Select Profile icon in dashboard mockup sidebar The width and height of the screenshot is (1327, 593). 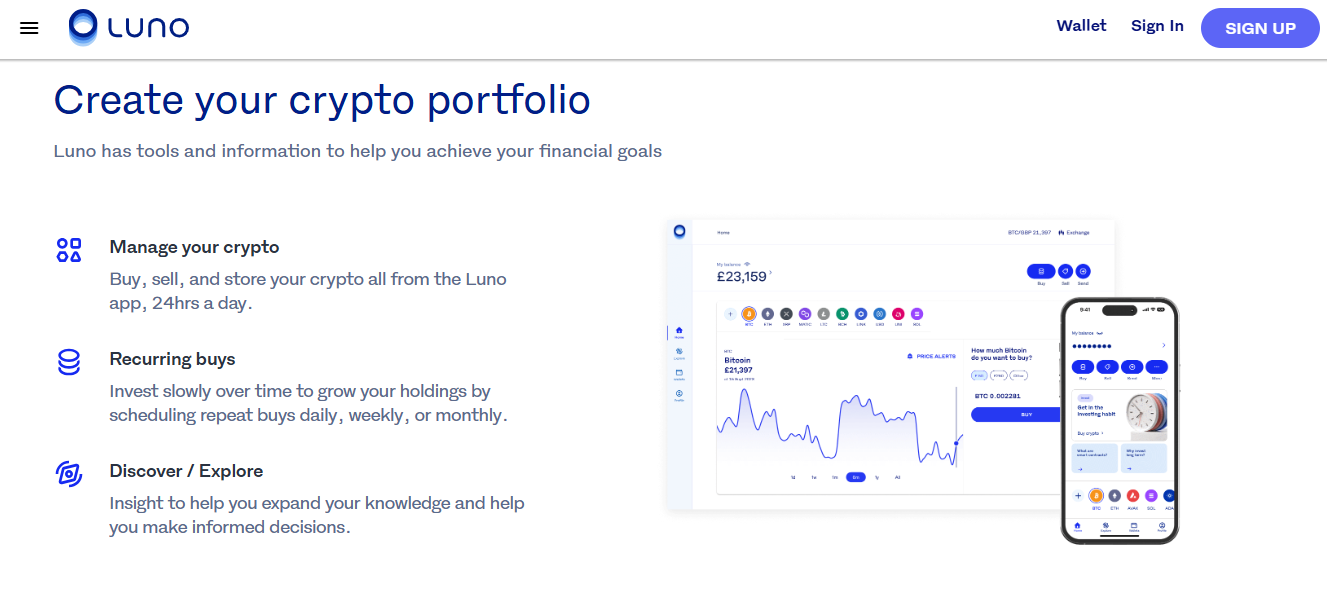tap(679, 395)
